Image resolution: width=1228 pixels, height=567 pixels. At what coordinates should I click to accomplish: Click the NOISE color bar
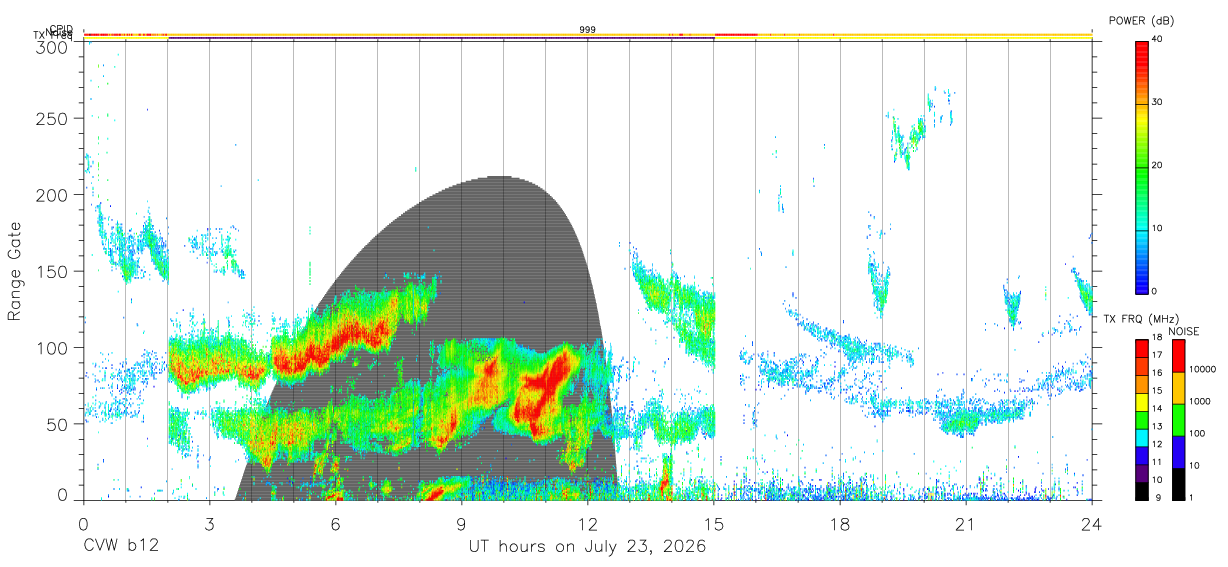[1178, 419]
